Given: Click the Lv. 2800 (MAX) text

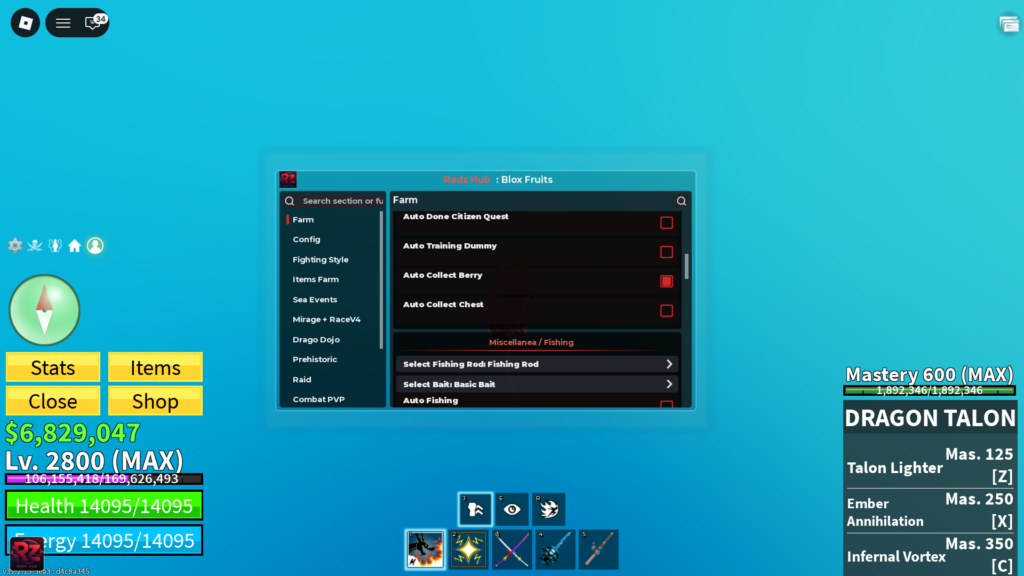Looking at the screenshot, I should (95, 461).
